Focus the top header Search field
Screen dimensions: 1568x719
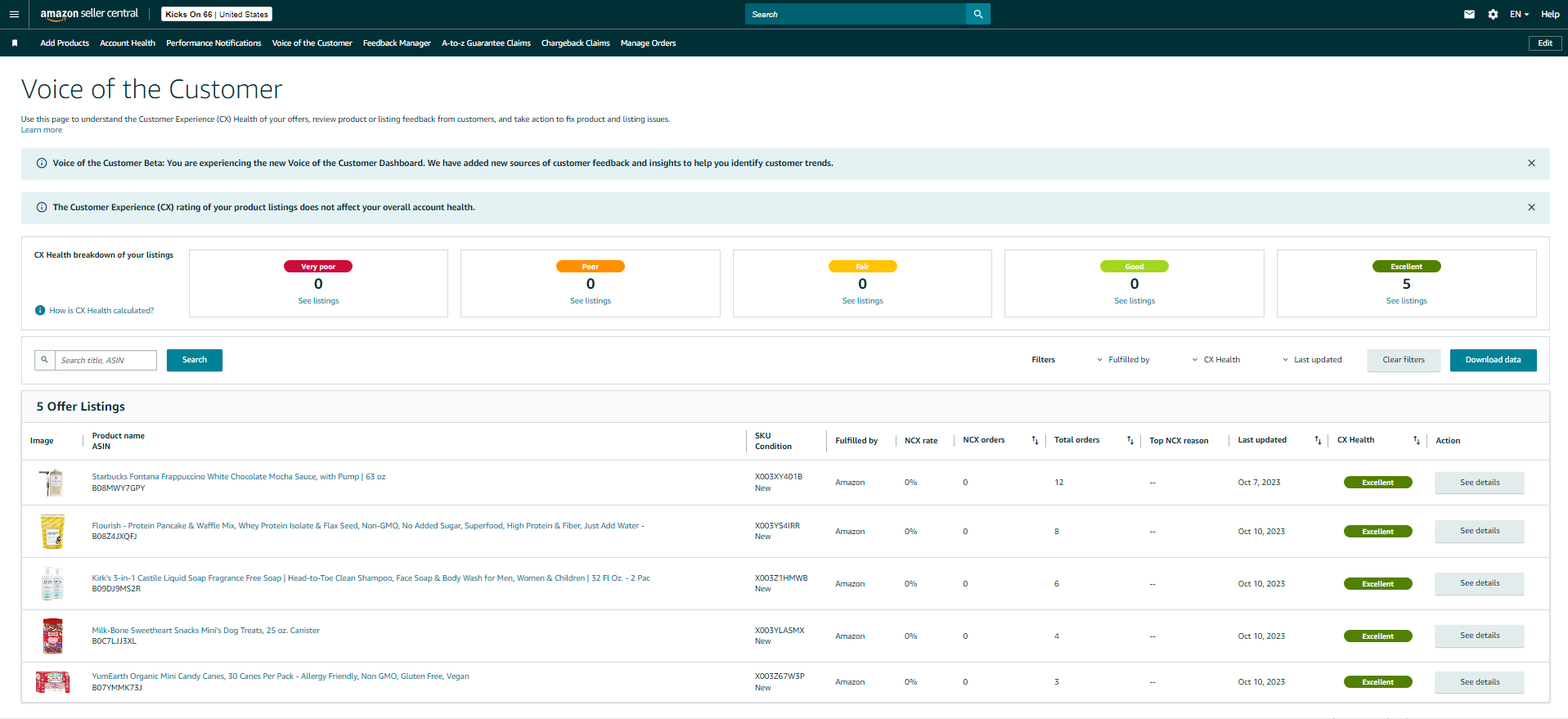tap(856, 14)
